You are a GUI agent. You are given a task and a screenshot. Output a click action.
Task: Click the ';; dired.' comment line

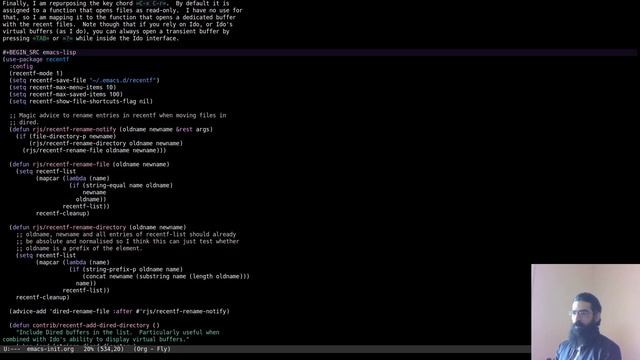tap(24, 122)
